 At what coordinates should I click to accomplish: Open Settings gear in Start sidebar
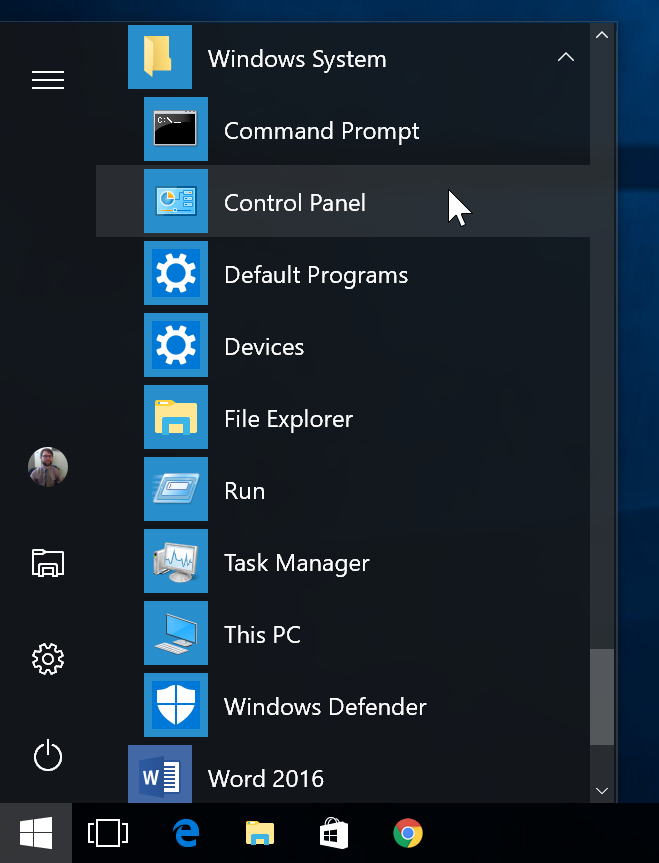[x=48, y=659]
